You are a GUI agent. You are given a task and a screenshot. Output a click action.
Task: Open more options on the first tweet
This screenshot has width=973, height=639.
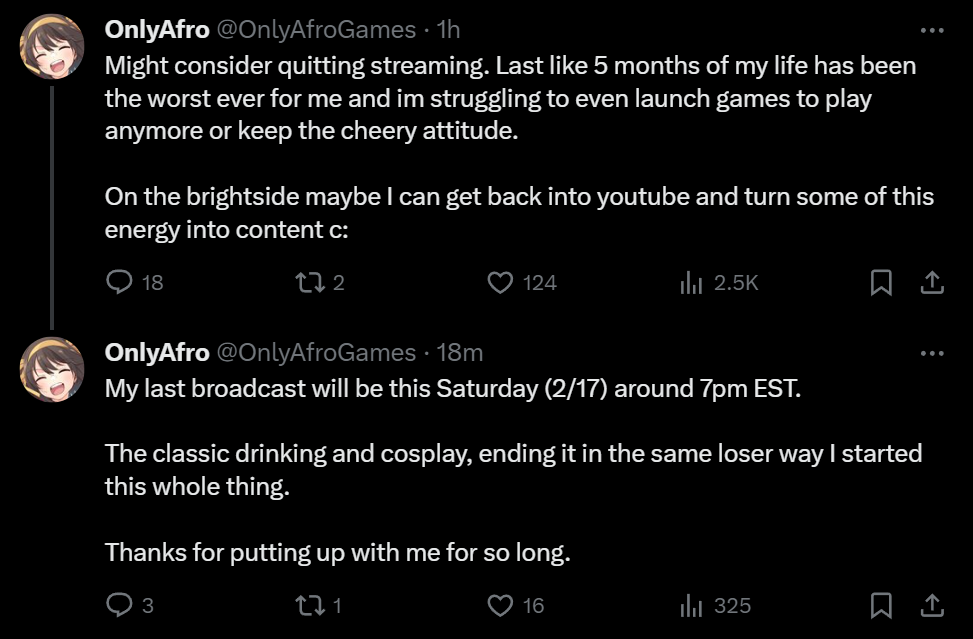[932, 30]
